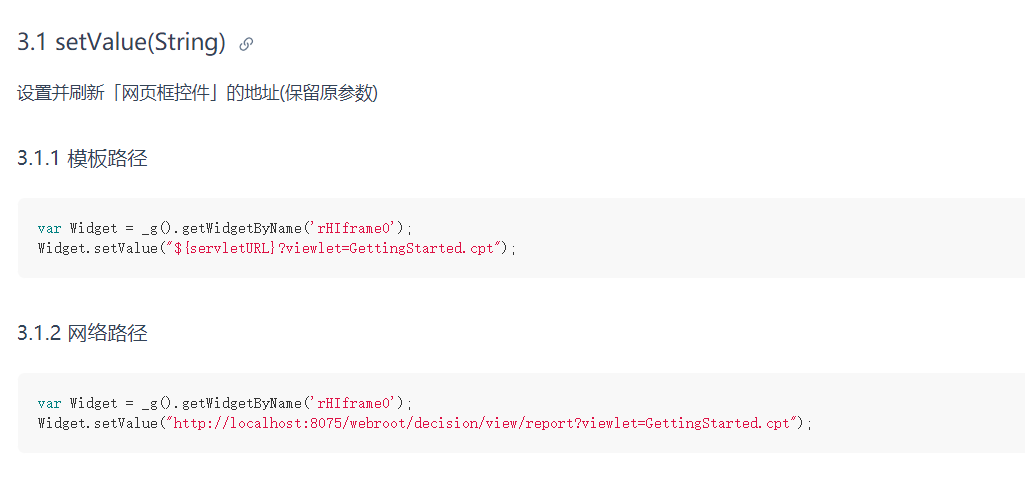
Task: Click the 3.1.2 网络路径 heading
Action: coord(82,333)
